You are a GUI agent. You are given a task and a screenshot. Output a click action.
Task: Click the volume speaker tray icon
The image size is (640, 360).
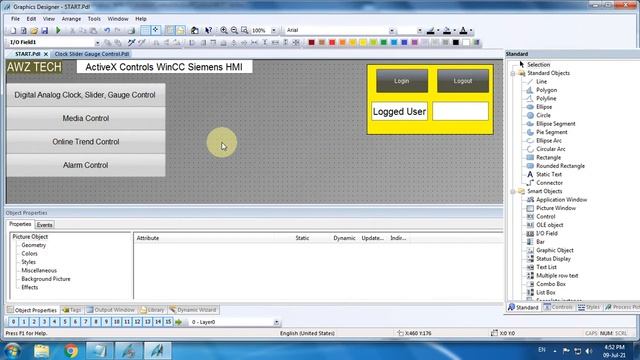[589, 351]
